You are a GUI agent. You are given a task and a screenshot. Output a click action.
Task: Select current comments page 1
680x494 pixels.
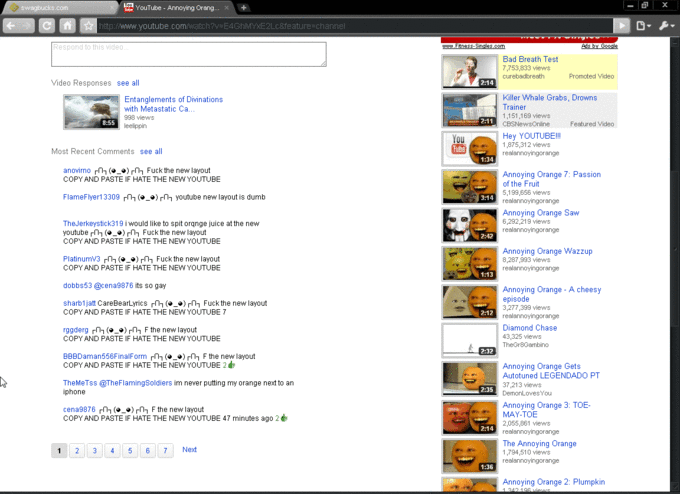pyautogui.click(x=59, y=451)
